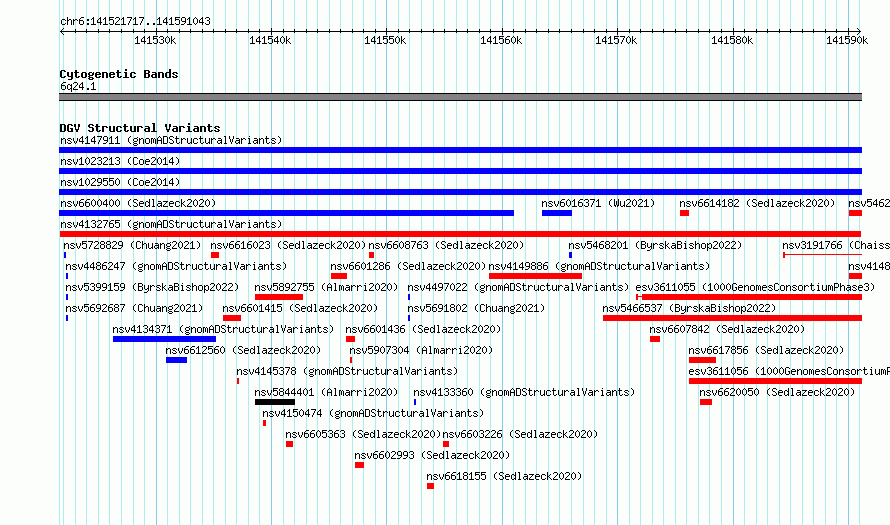The width and height of the screenshot is (890, 525).
Task: Open nsv5399159 (ByrskaBishop2022) label
Action: click(152, 287)
